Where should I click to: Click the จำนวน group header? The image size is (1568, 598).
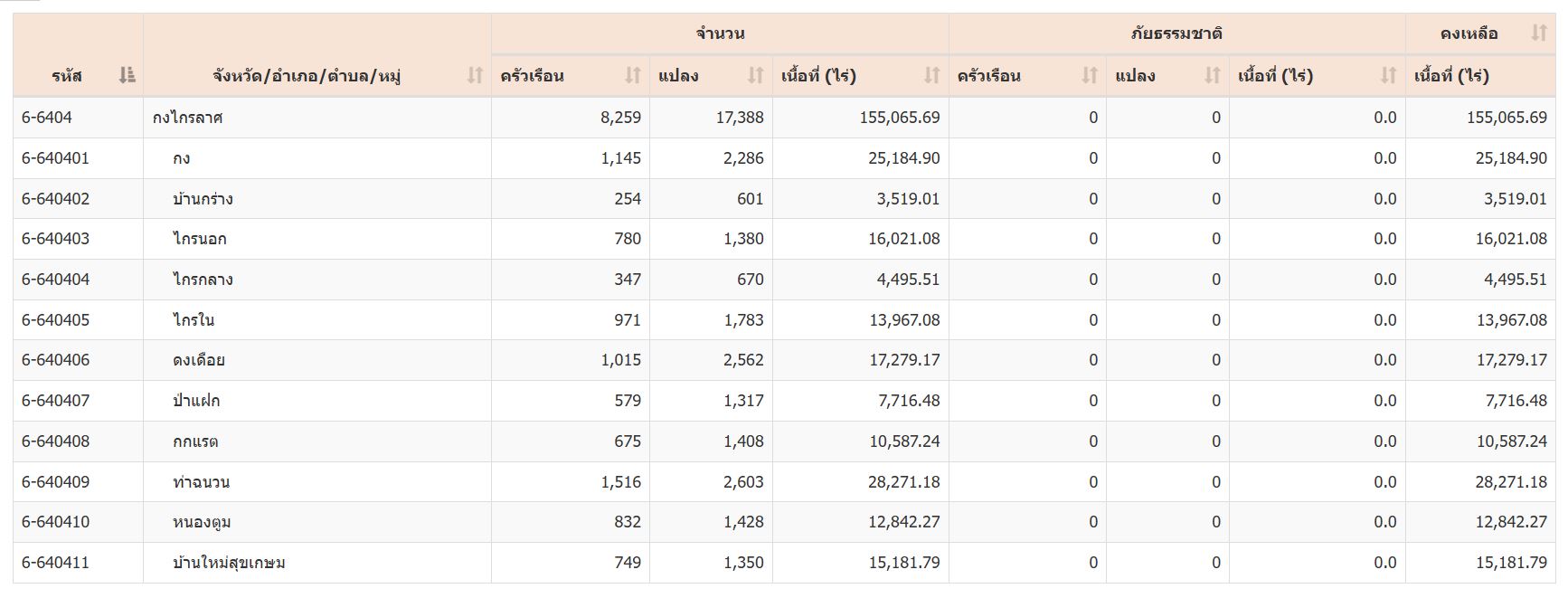point(720,33)
